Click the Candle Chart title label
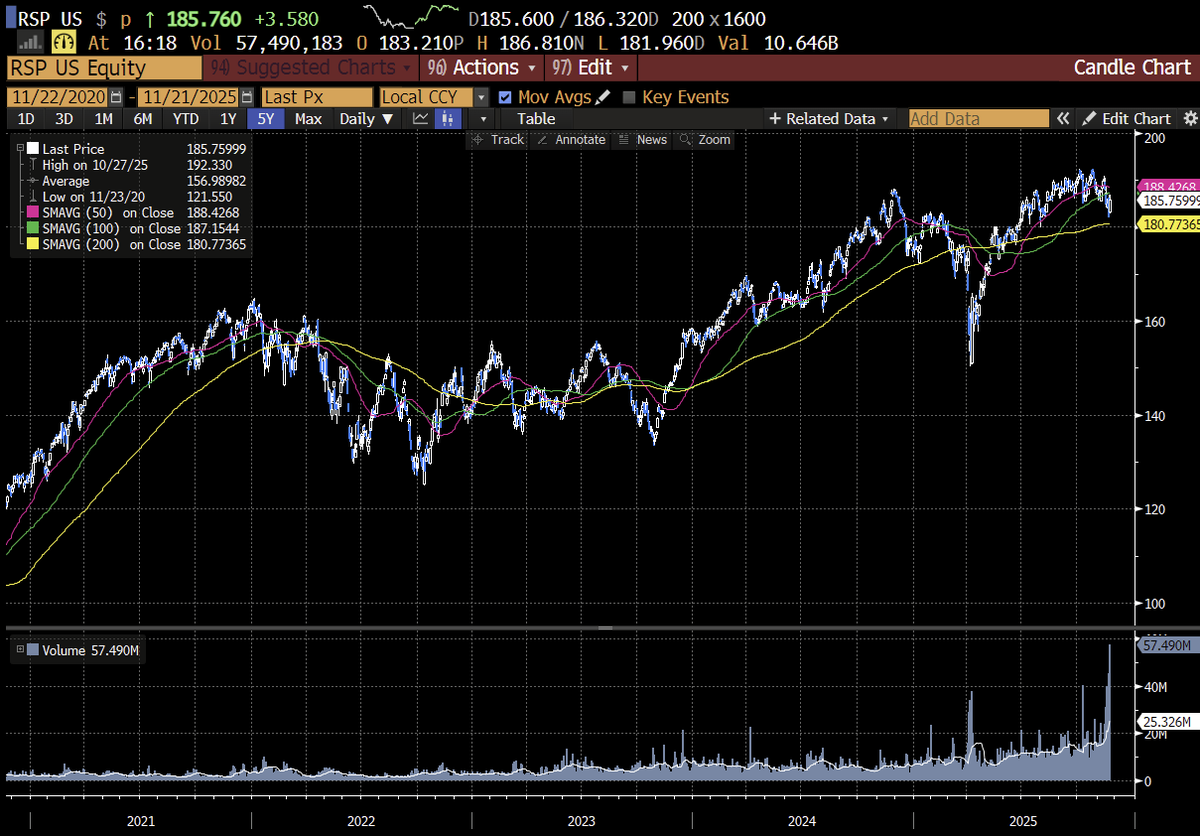1200x836 pixels. tap(1132, 68)
